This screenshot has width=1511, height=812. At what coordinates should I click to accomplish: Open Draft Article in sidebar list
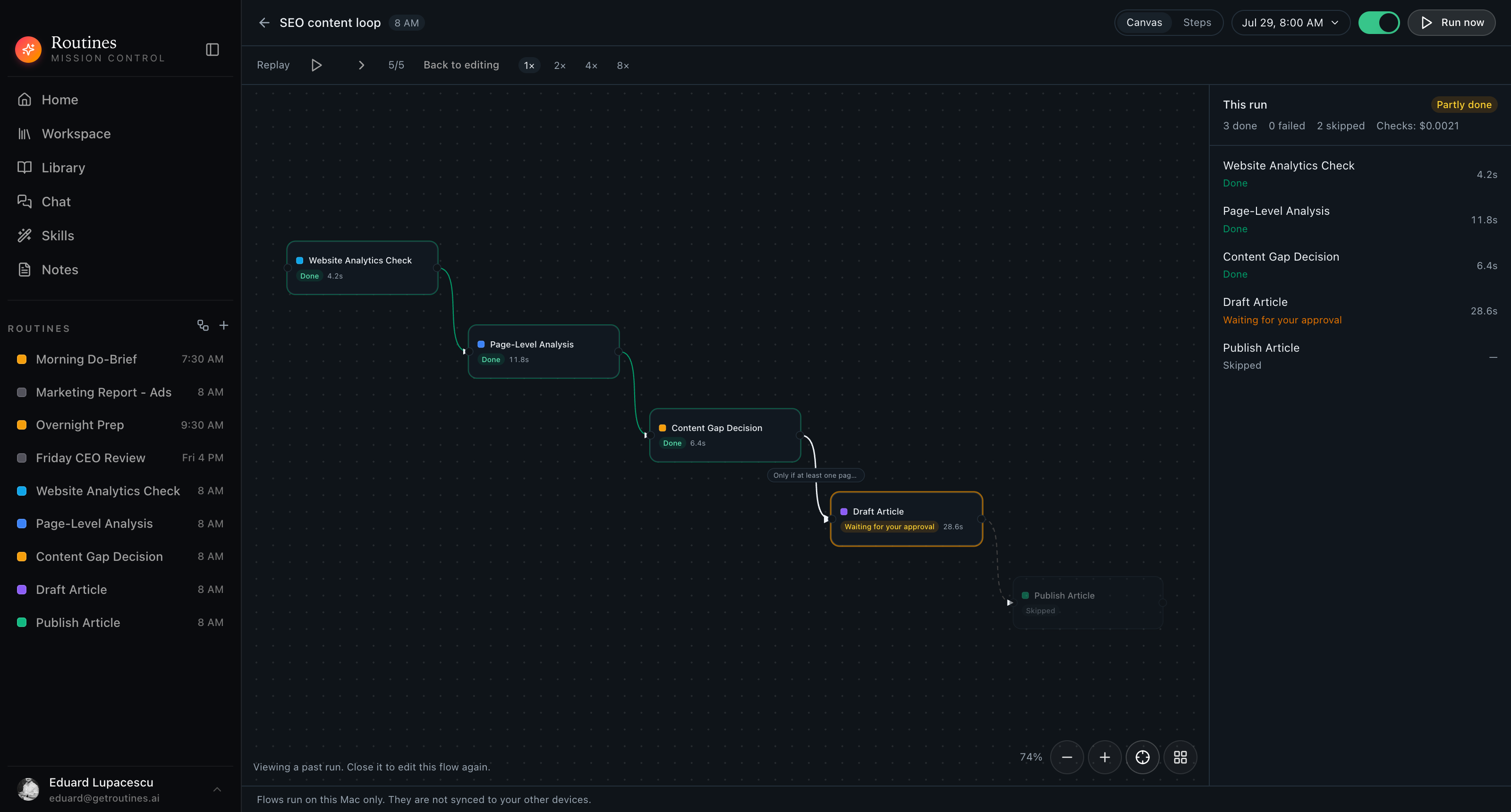click(120, 590)
